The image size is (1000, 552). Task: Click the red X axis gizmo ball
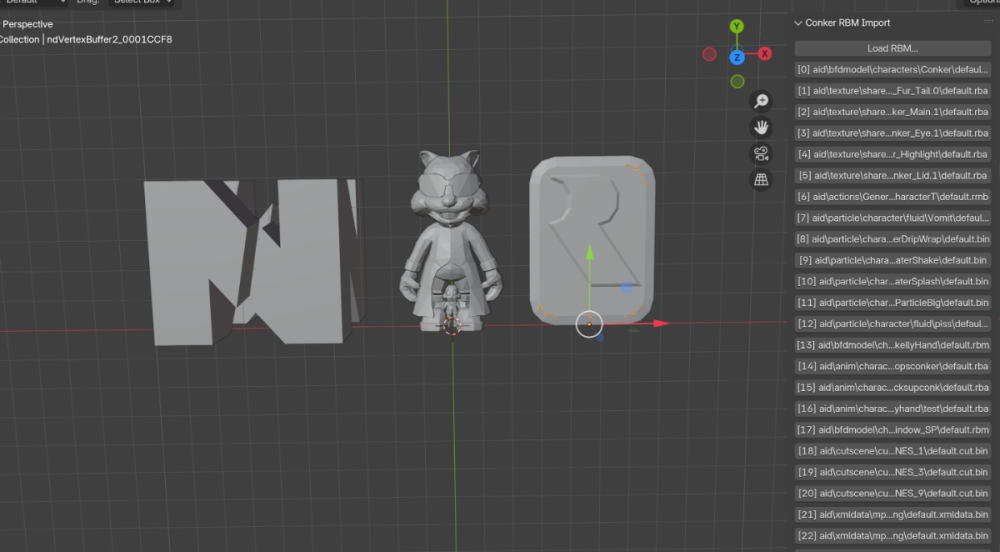[765, 54]
